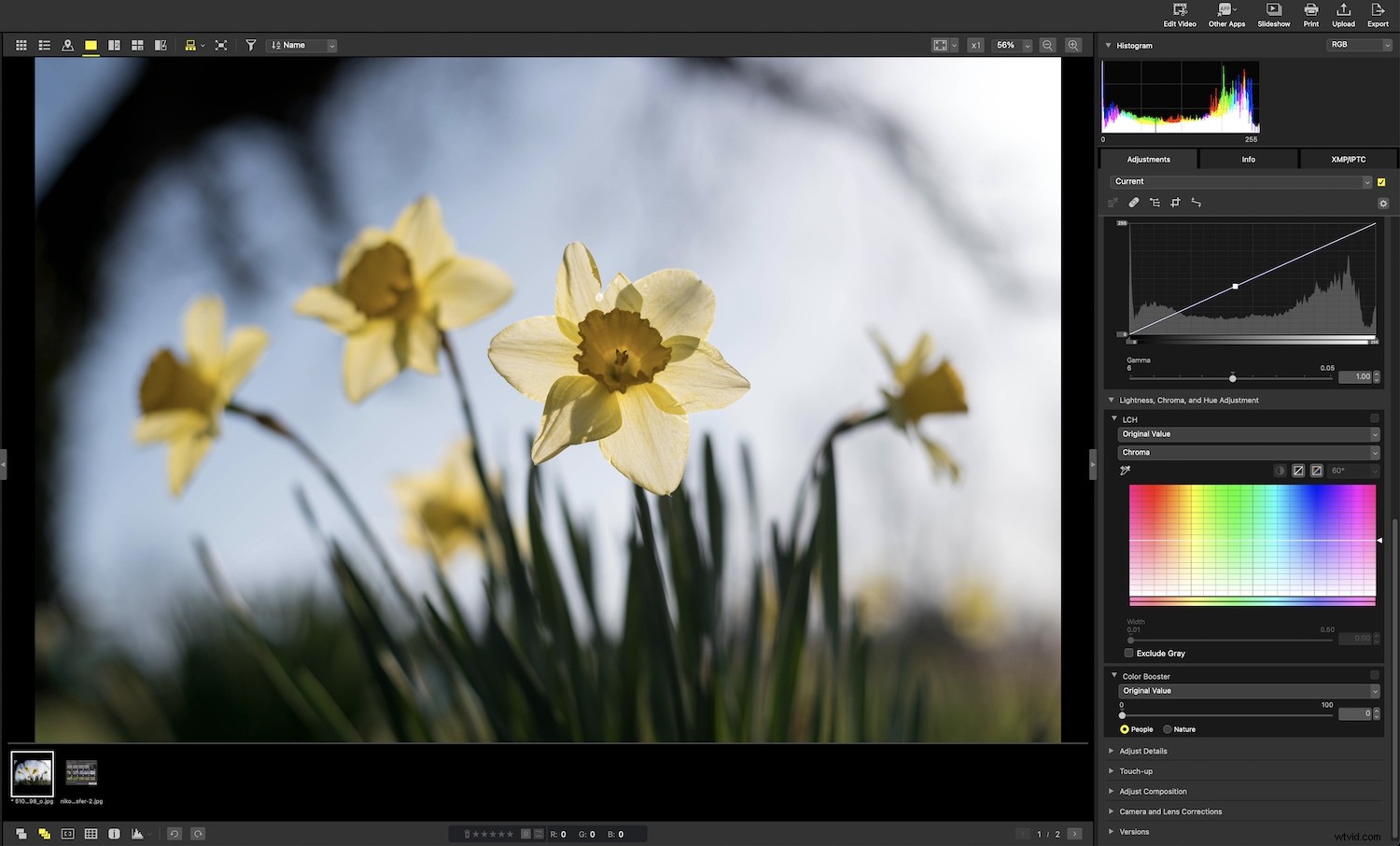Open the adjustments settings gear
This screenshot has height=846, width=1400.
tap(1383, 203)
